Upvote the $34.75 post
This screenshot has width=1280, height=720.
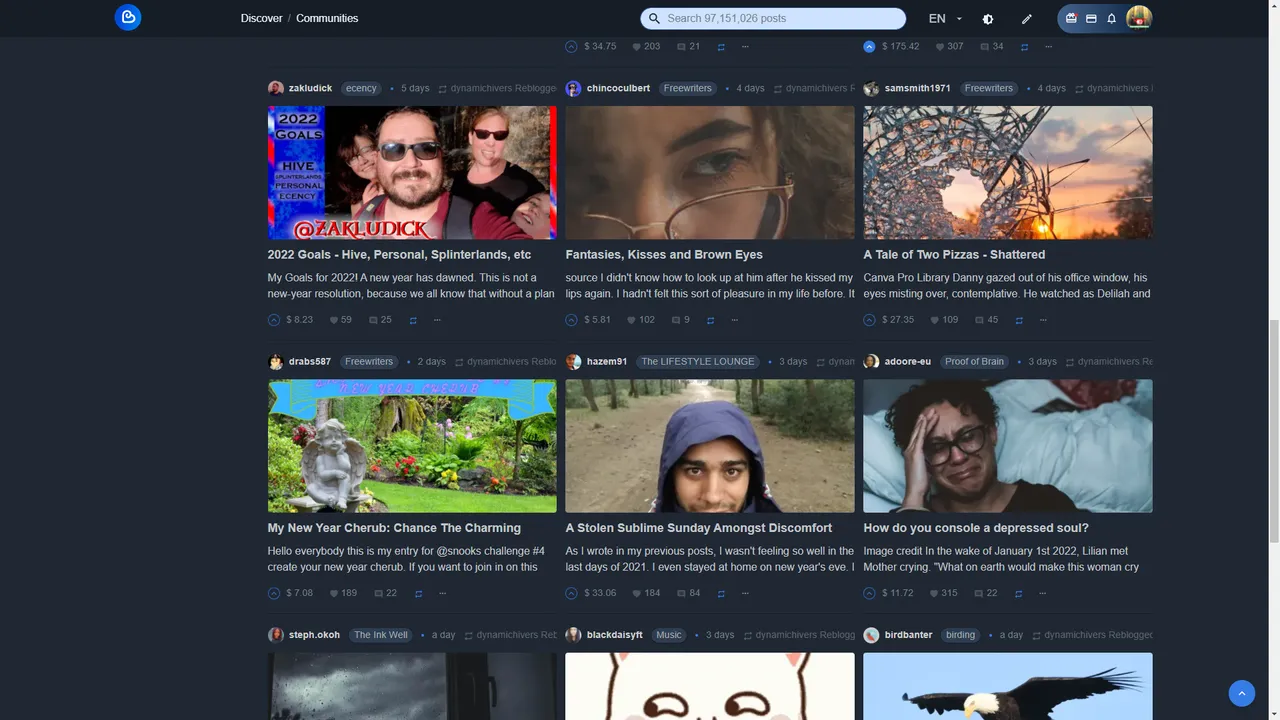pos(572,46)
